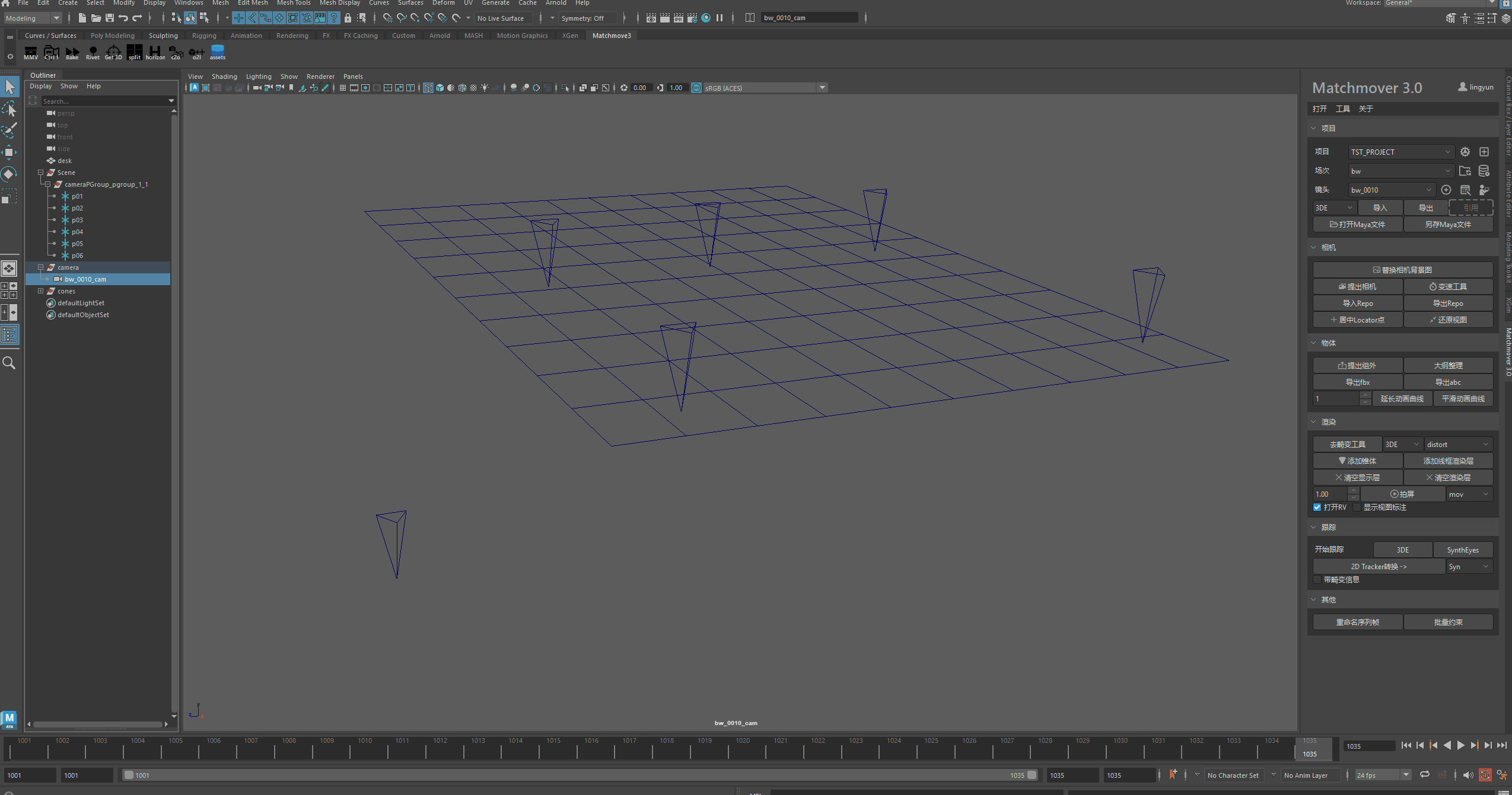This screenshot has height=795, width=1512.
Task: Click the Rivet shelf icon
Action: point(93,53)
